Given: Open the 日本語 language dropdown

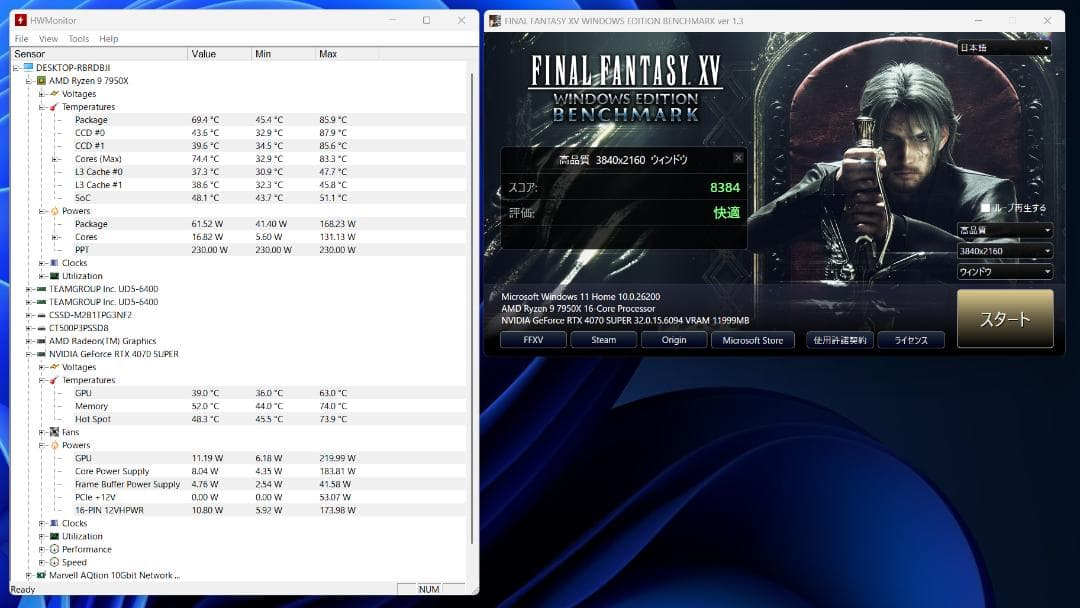Looking at the screenshot, I should click(1004, 48).
